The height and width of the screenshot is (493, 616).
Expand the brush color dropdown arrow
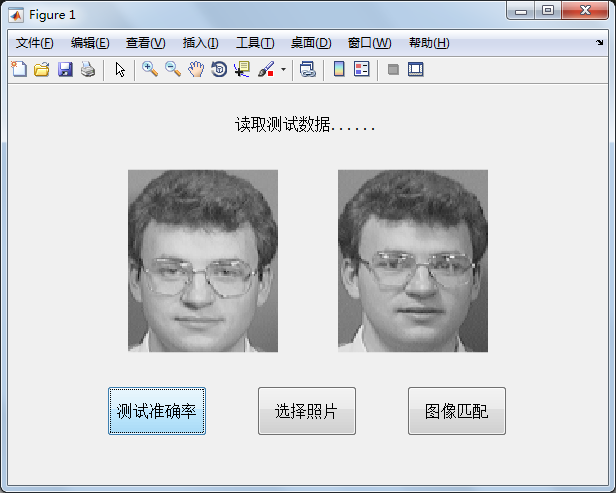283,70
